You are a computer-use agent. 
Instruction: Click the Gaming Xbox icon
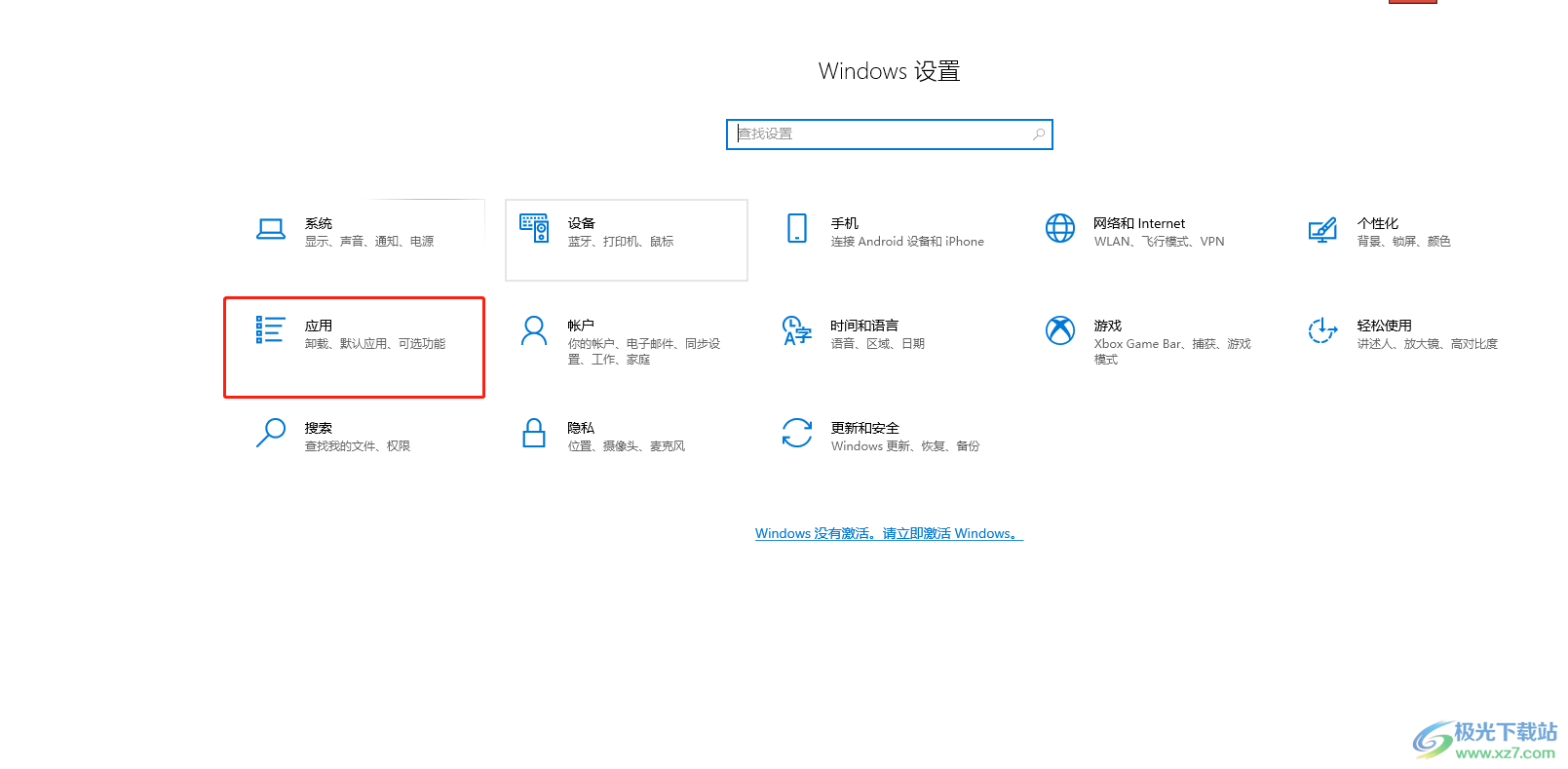coord(1060,330)
